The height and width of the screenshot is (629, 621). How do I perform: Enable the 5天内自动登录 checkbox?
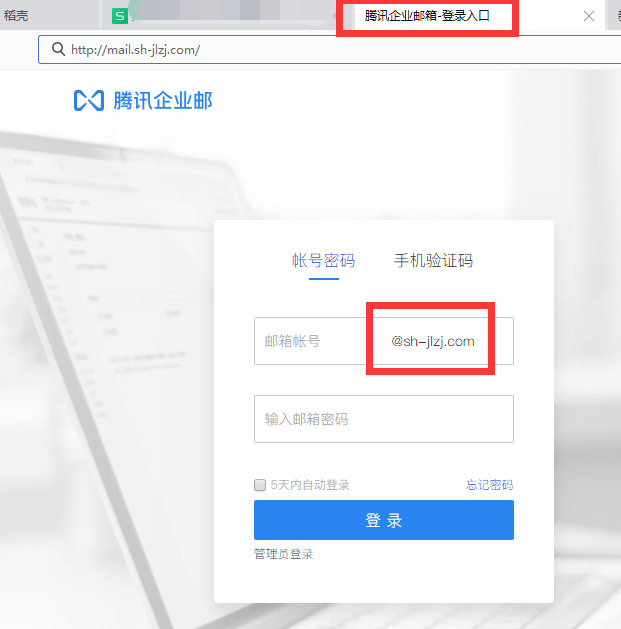point(260,485)
